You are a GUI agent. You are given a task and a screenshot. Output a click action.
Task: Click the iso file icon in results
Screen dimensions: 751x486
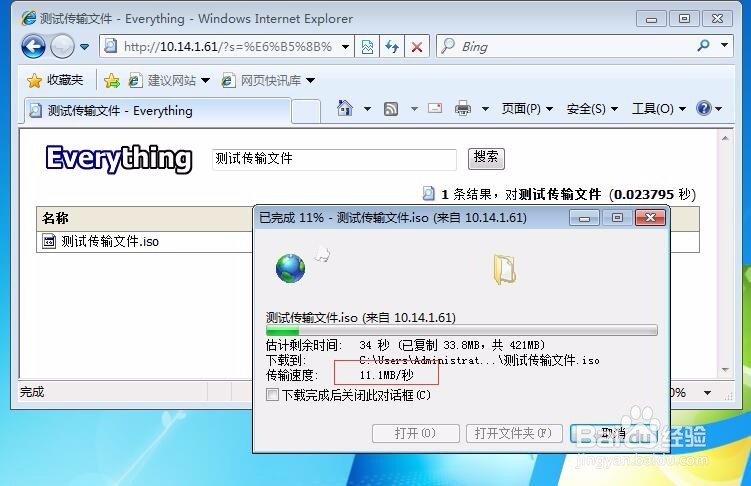49,241
